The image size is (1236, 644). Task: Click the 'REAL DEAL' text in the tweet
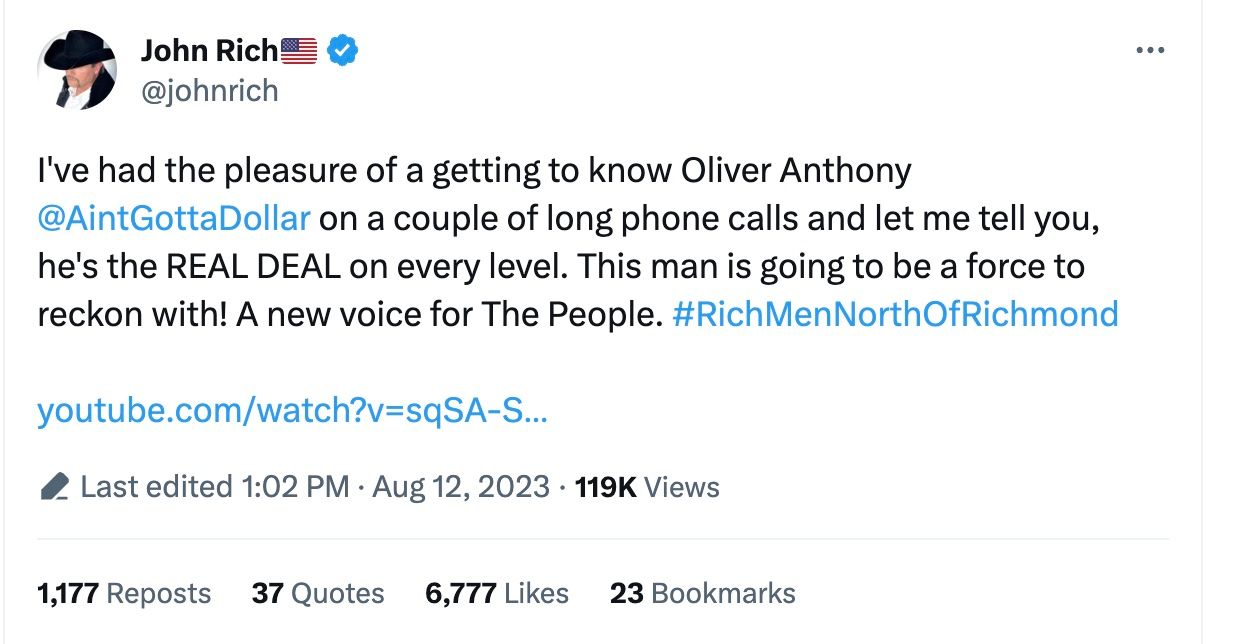pyautogui.click(x=245, y=267)
